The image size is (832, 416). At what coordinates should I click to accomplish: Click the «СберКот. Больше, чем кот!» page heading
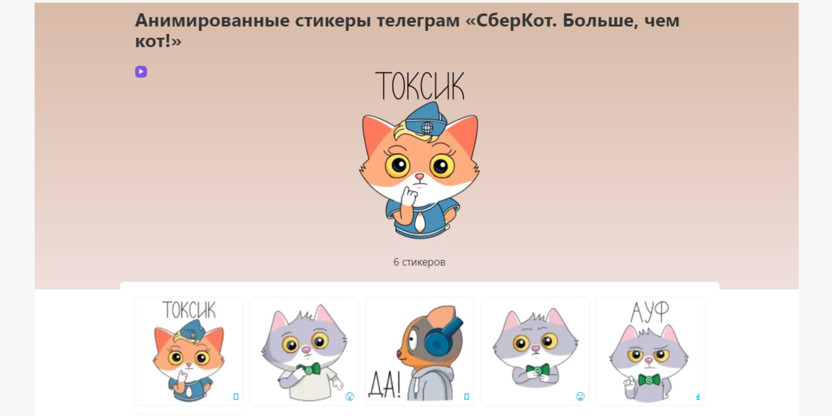(x=407, y=31)
